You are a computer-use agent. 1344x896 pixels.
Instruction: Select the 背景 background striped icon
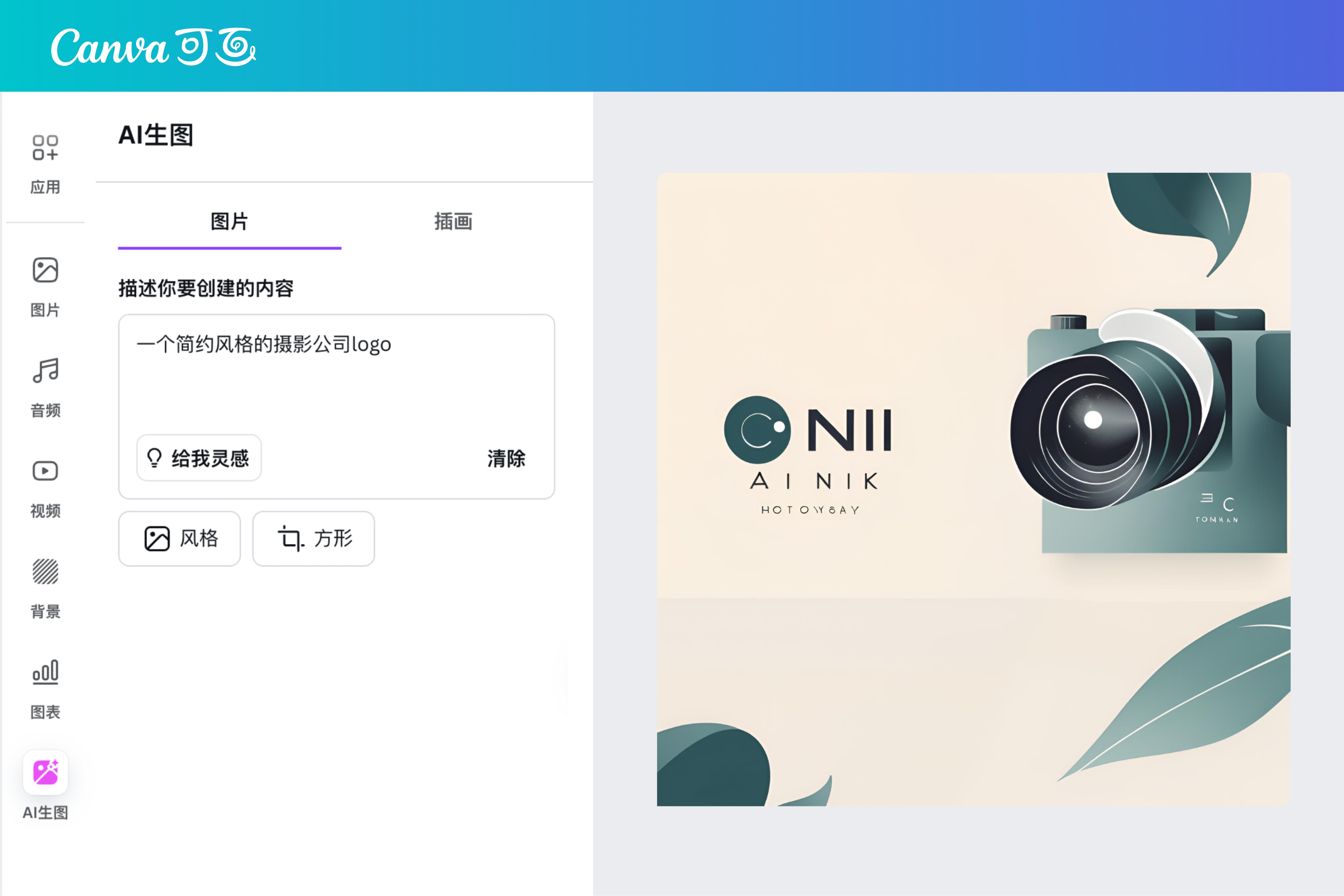tap(45, 571)
